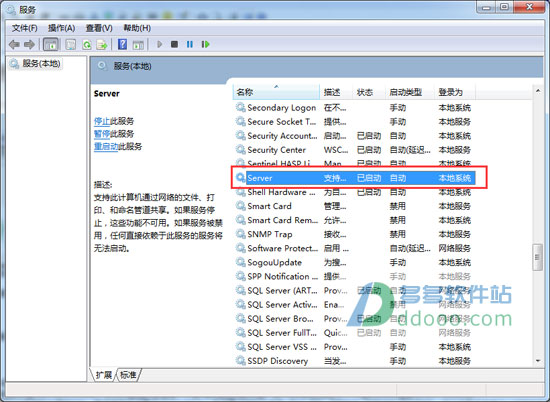Click the gear icon of SQL Server VSS
Viewport: 550px width, 402px height.
(240, 347)
